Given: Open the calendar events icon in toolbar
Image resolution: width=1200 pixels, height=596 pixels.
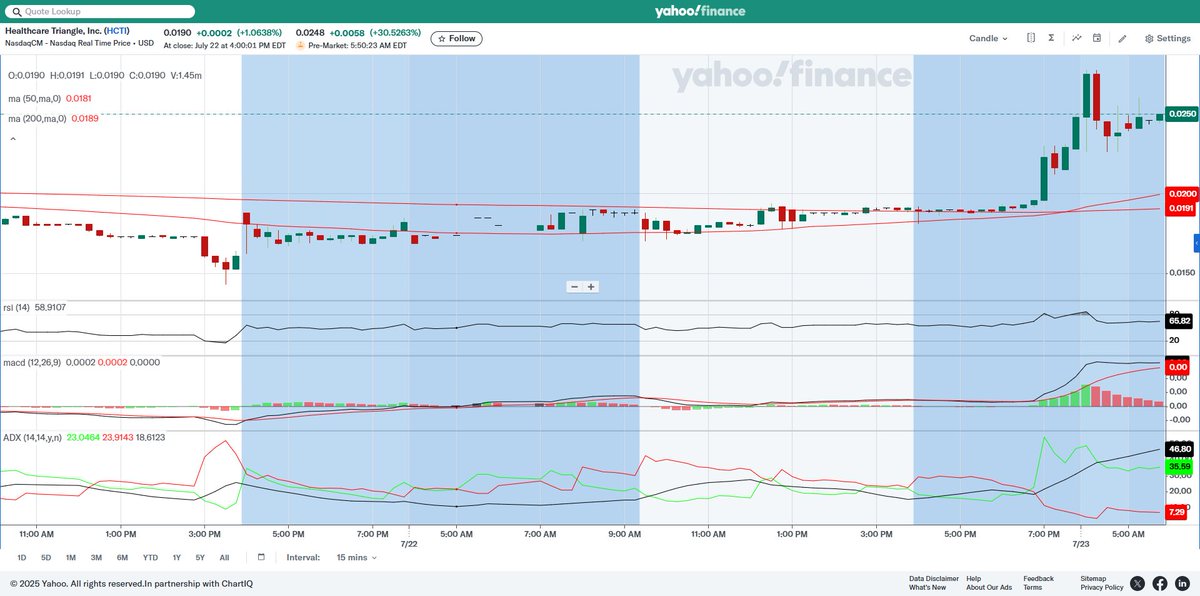Looking at the screenshot, I should click(1097, 38).
